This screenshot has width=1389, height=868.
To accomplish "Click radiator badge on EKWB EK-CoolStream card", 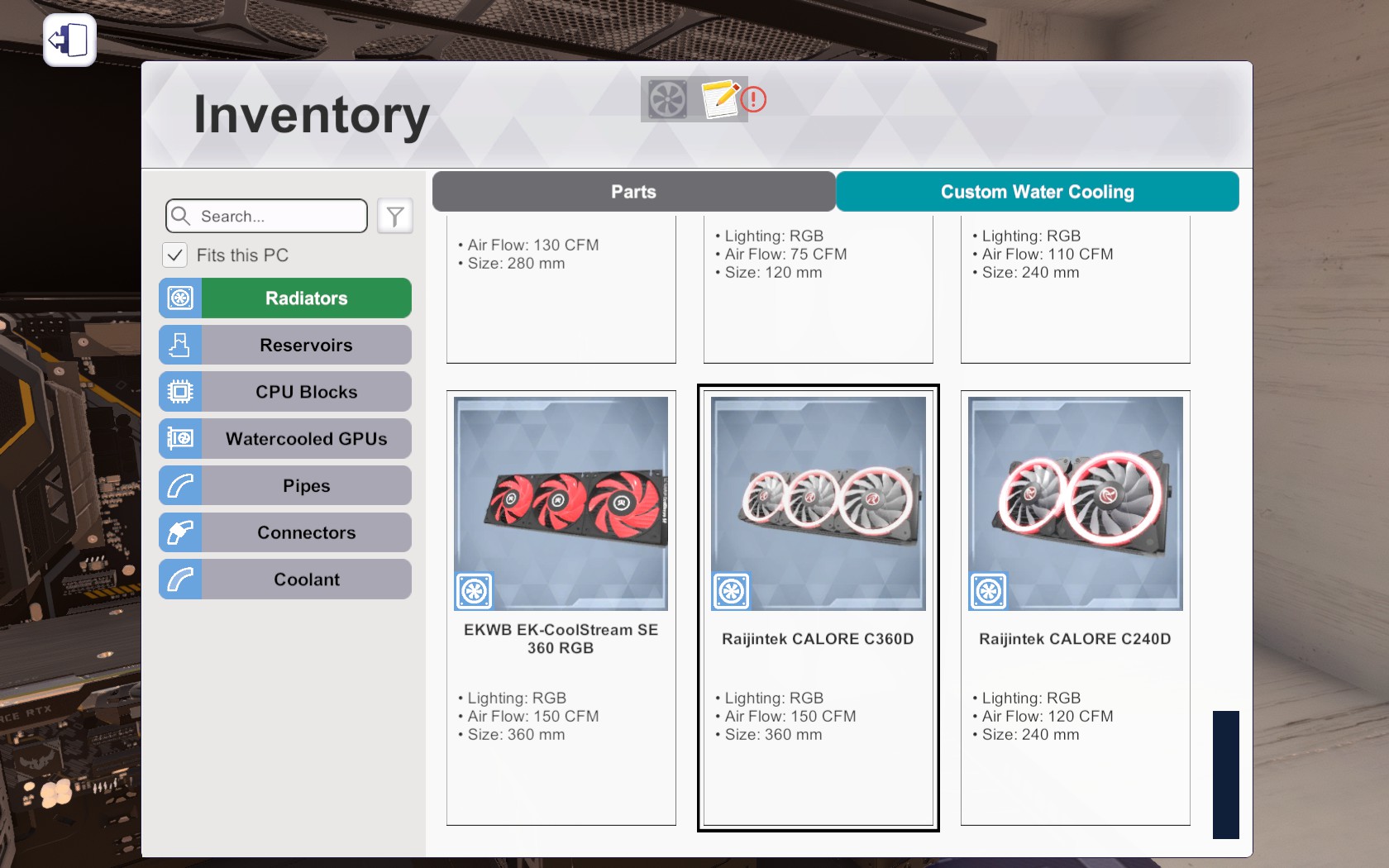I will coord(475,591).
